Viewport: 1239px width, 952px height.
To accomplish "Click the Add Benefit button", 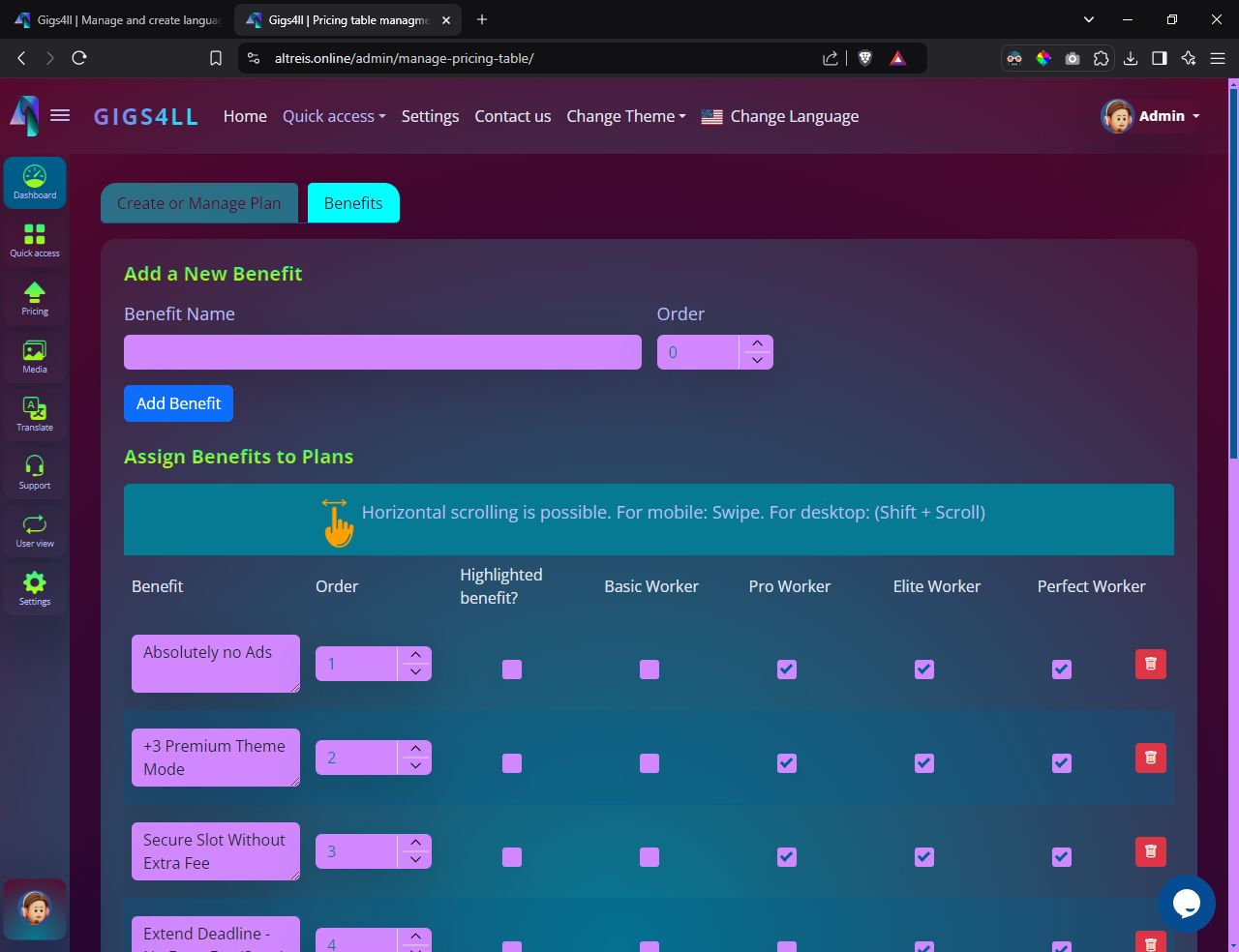I will [178, 403].
